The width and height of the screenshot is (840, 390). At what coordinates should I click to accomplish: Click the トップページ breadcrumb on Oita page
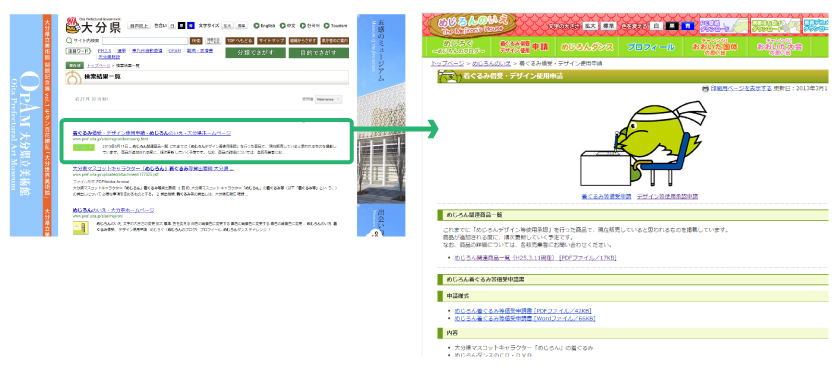[x=98, y=65]
